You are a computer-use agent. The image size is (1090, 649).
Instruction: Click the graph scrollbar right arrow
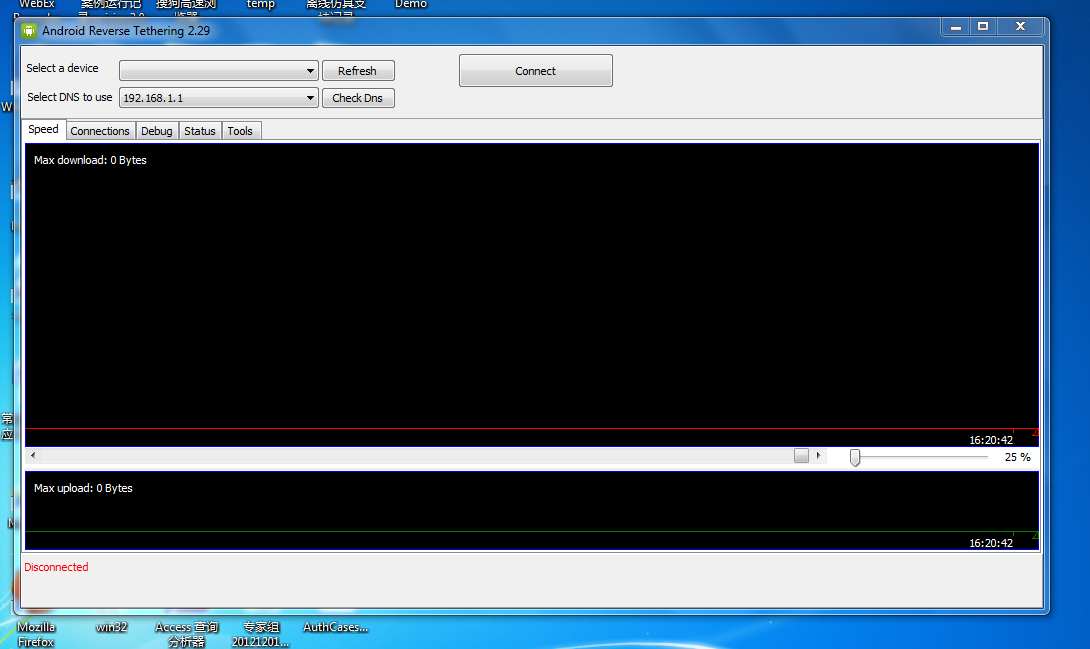click(x=818, y=456)
